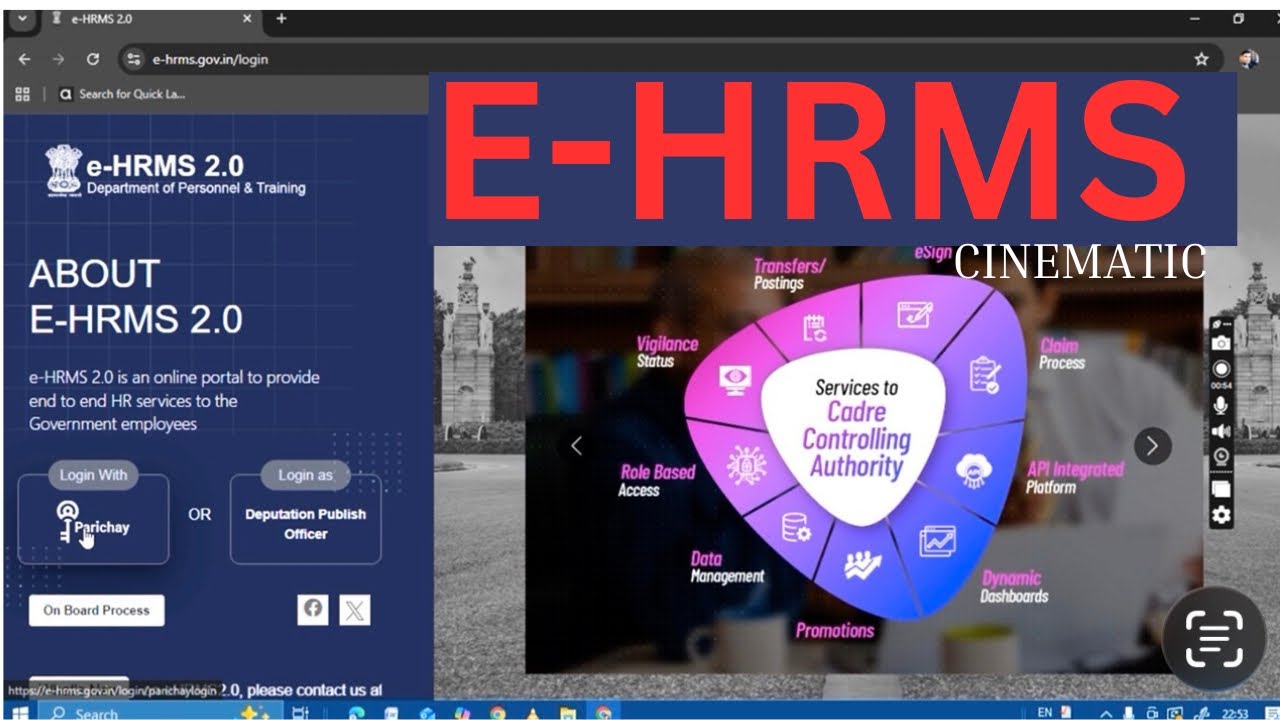Close the e-HRMS 2.0 tab

coord(247,19)
